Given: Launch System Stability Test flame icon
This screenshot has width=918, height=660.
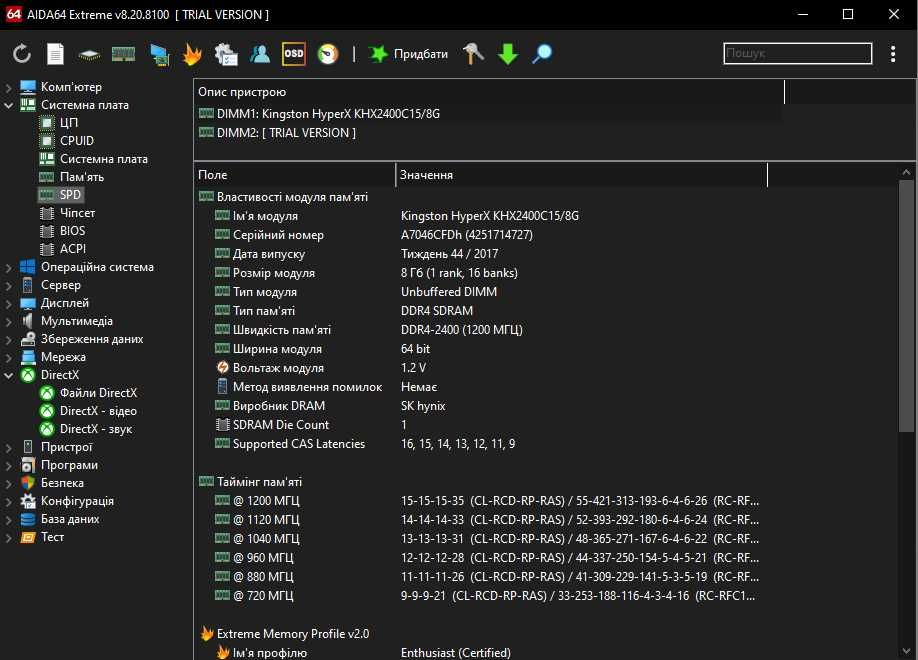Looking at the screenshot, I should 192,54.
